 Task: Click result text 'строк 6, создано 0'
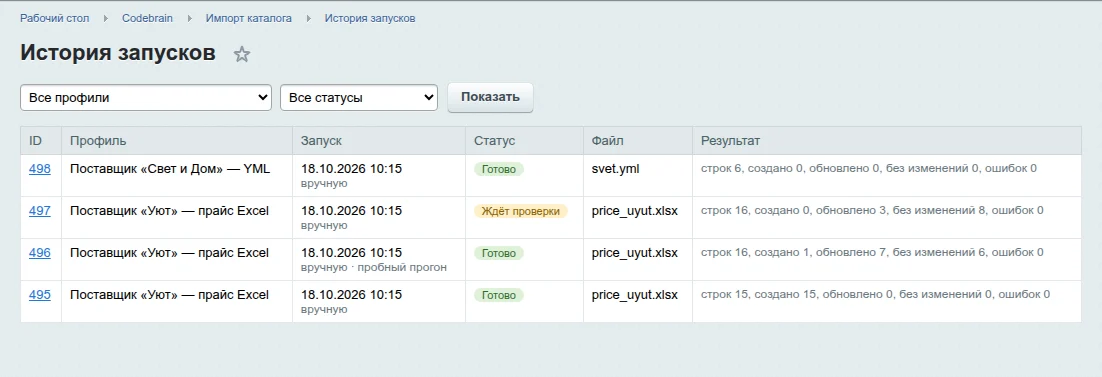751,169
